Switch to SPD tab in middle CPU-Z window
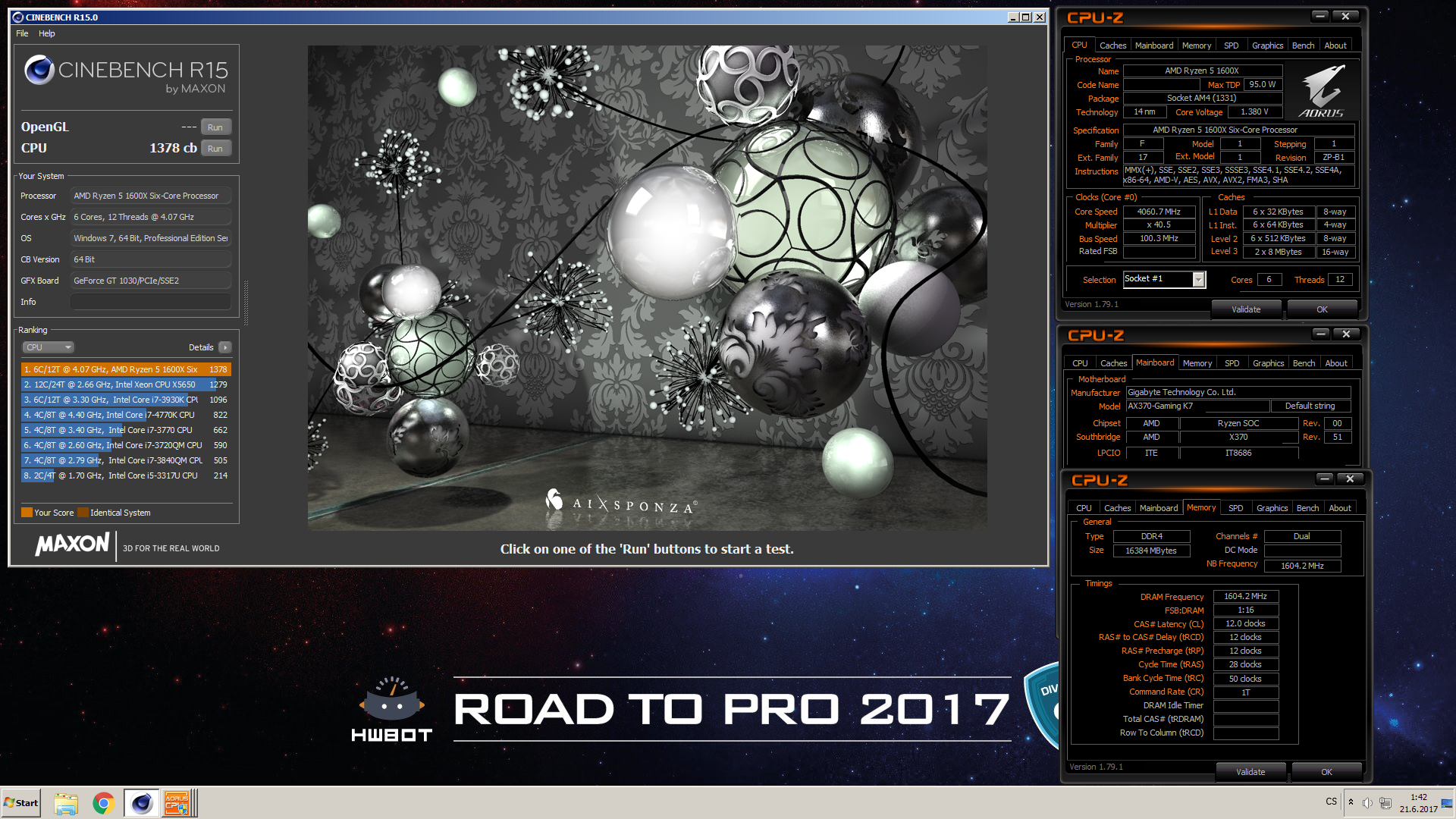Image resolution: width=1456 pixels, height=819 pixels. click(x=1232, y=363)
